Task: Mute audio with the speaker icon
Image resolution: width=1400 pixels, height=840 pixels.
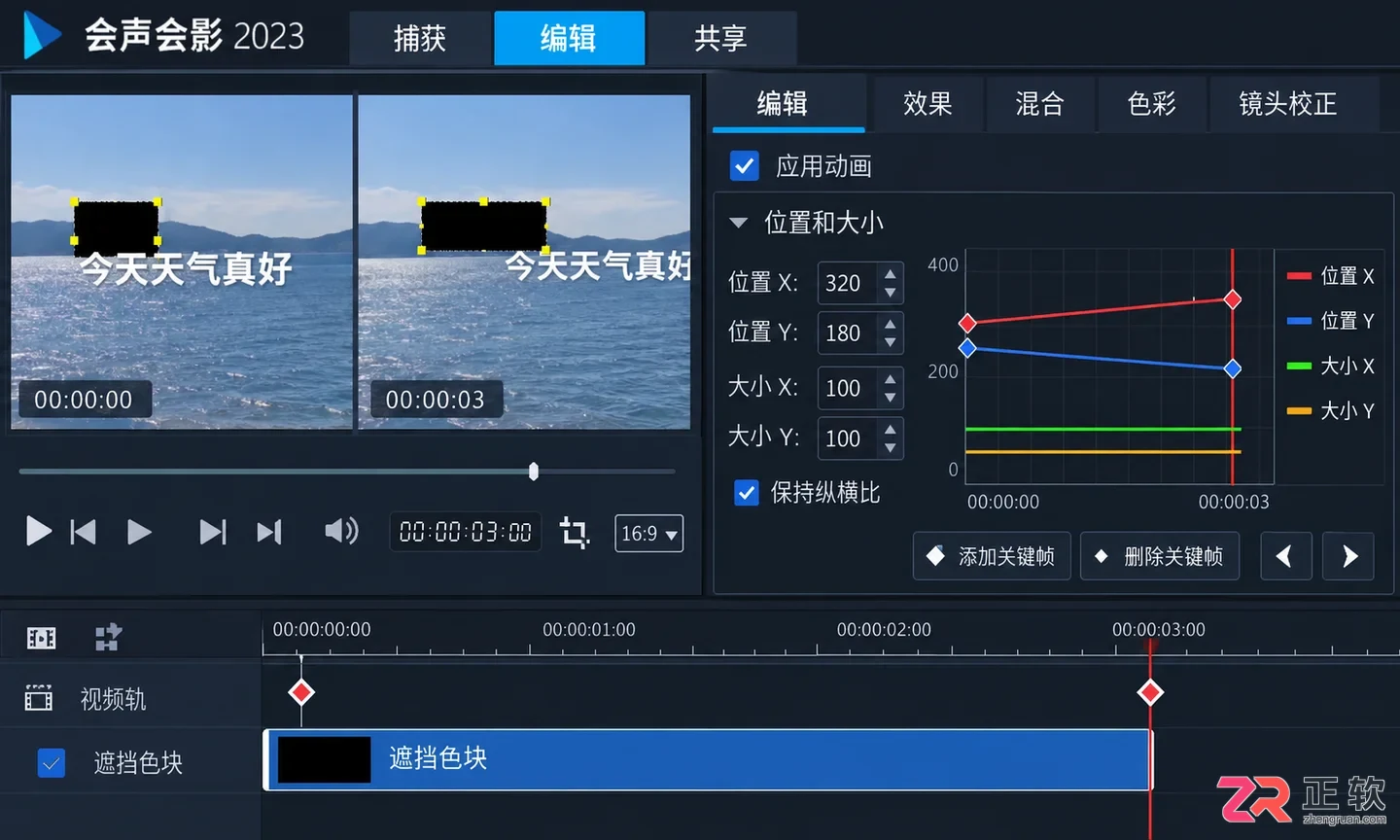Action: pyautogui.click(x=341, y=531)
